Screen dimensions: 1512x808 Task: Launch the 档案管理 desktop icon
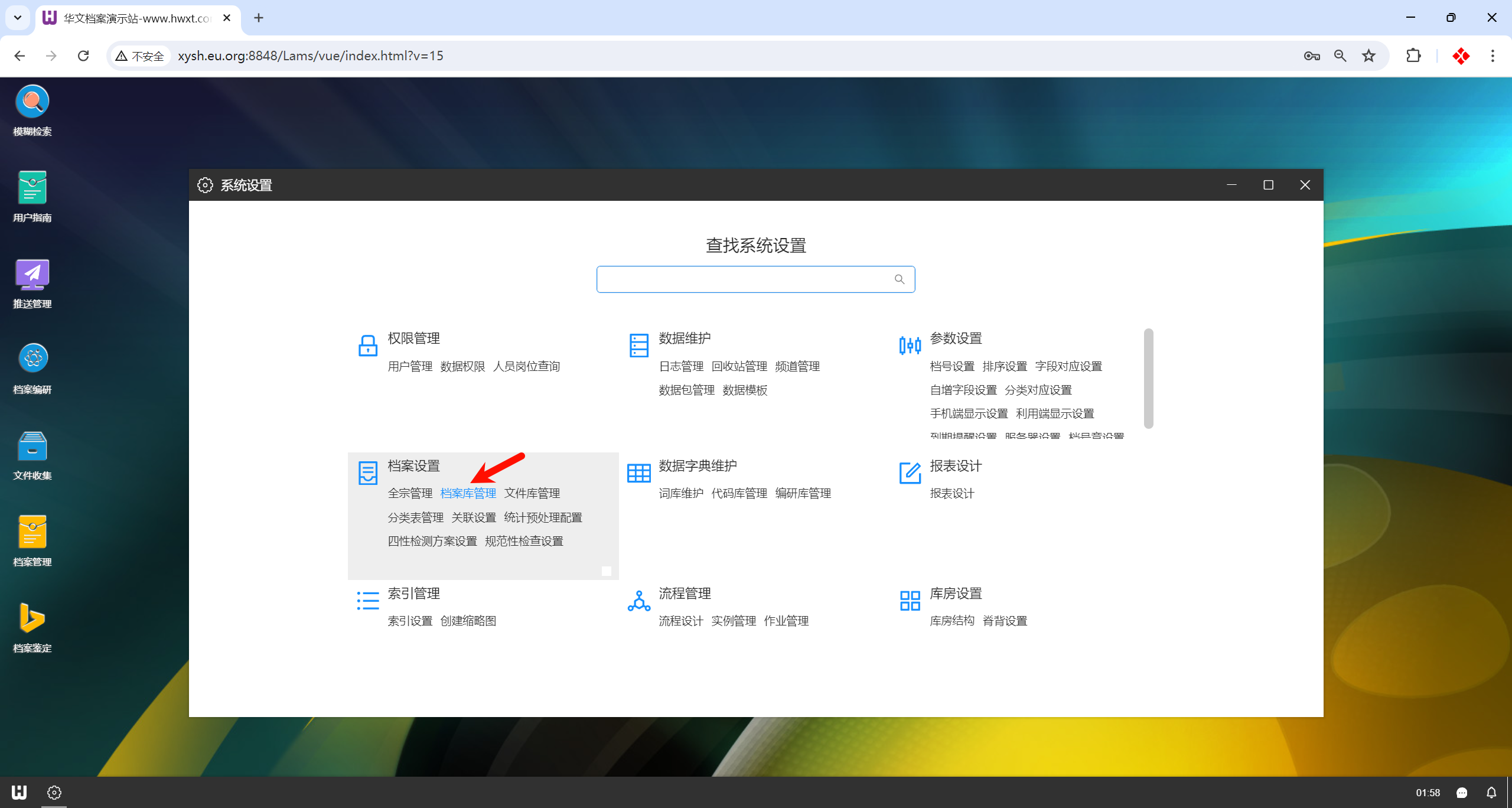point(32,532)
